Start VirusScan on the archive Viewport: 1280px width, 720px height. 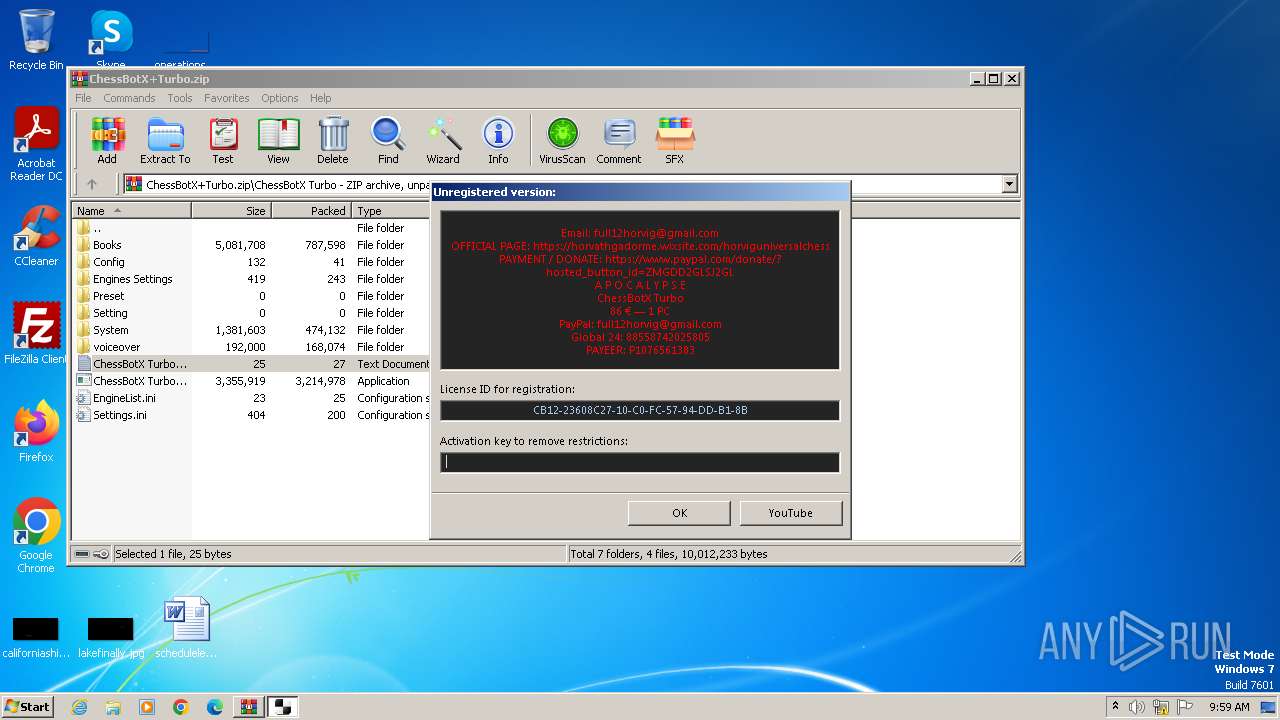click(562, 141)
